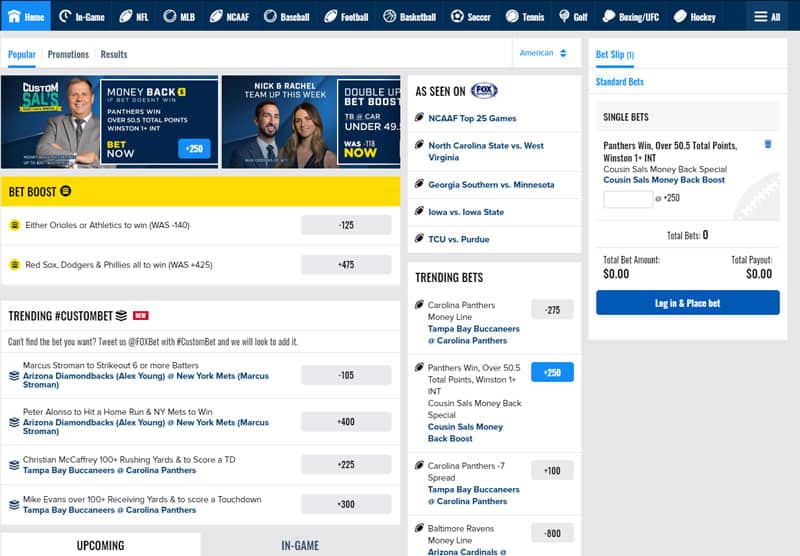Open the Tennis ball icon
This screenshot has width=800, height=556.
click(x=512, y=16)
